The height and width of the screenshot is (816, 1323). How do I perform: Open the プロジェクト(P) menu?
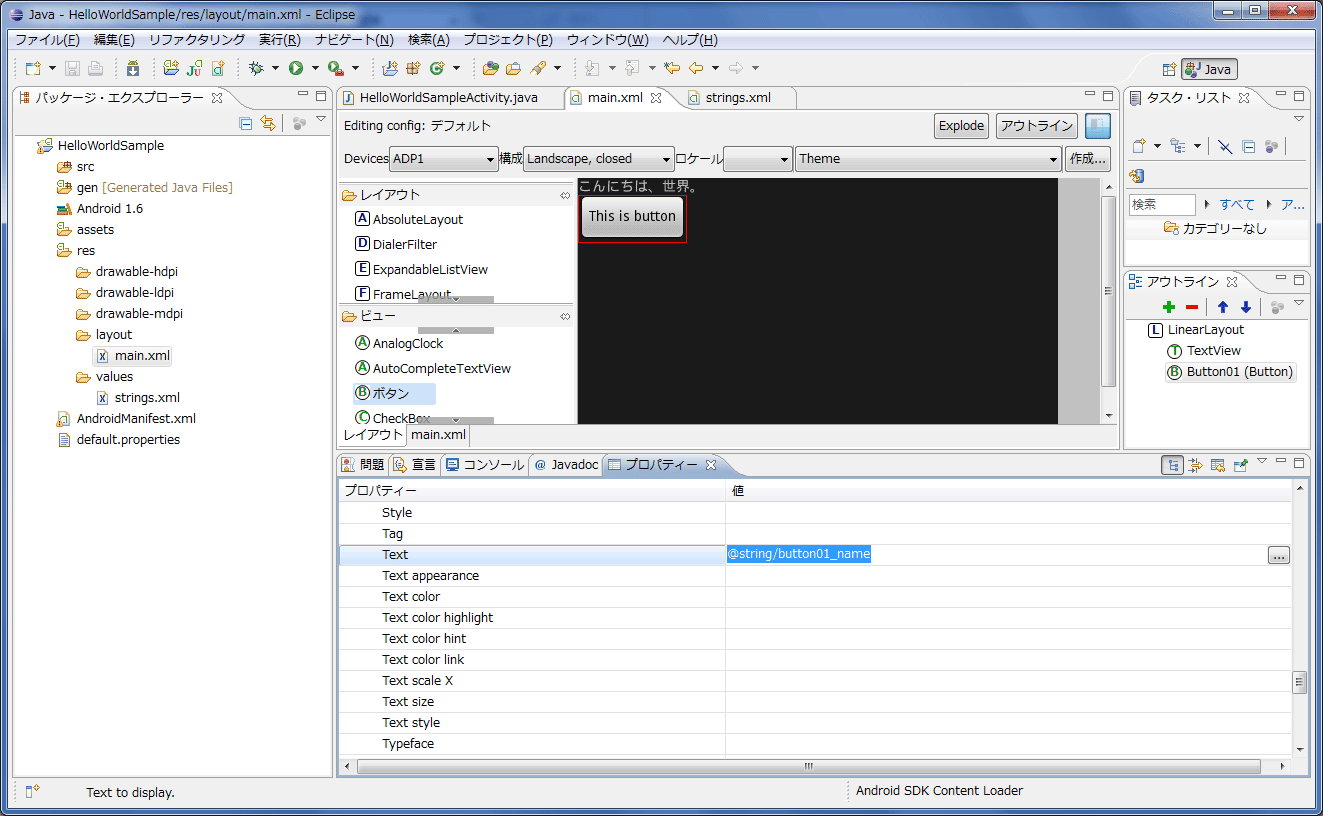click(x=507, y=40)
